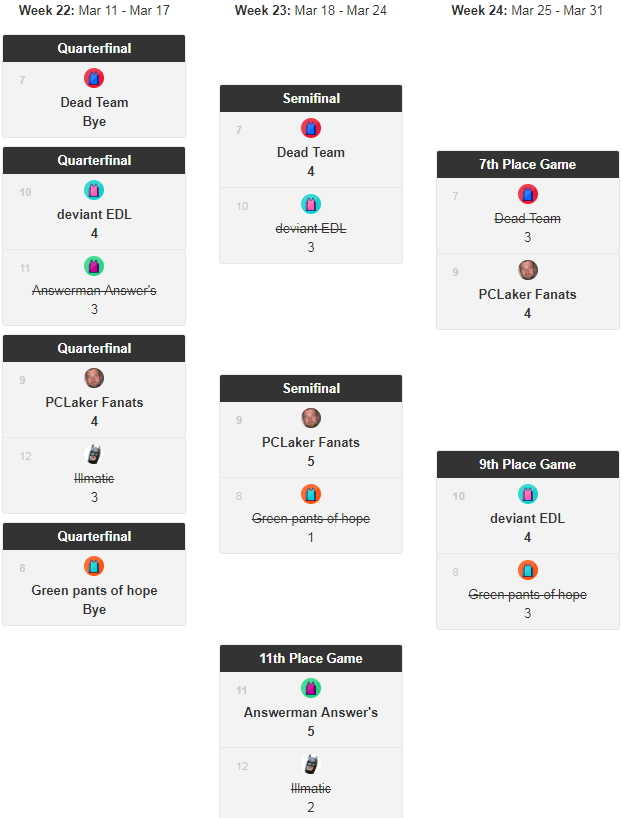
Task: Click the 9th Place Game header
Action: tap(528, 464)
